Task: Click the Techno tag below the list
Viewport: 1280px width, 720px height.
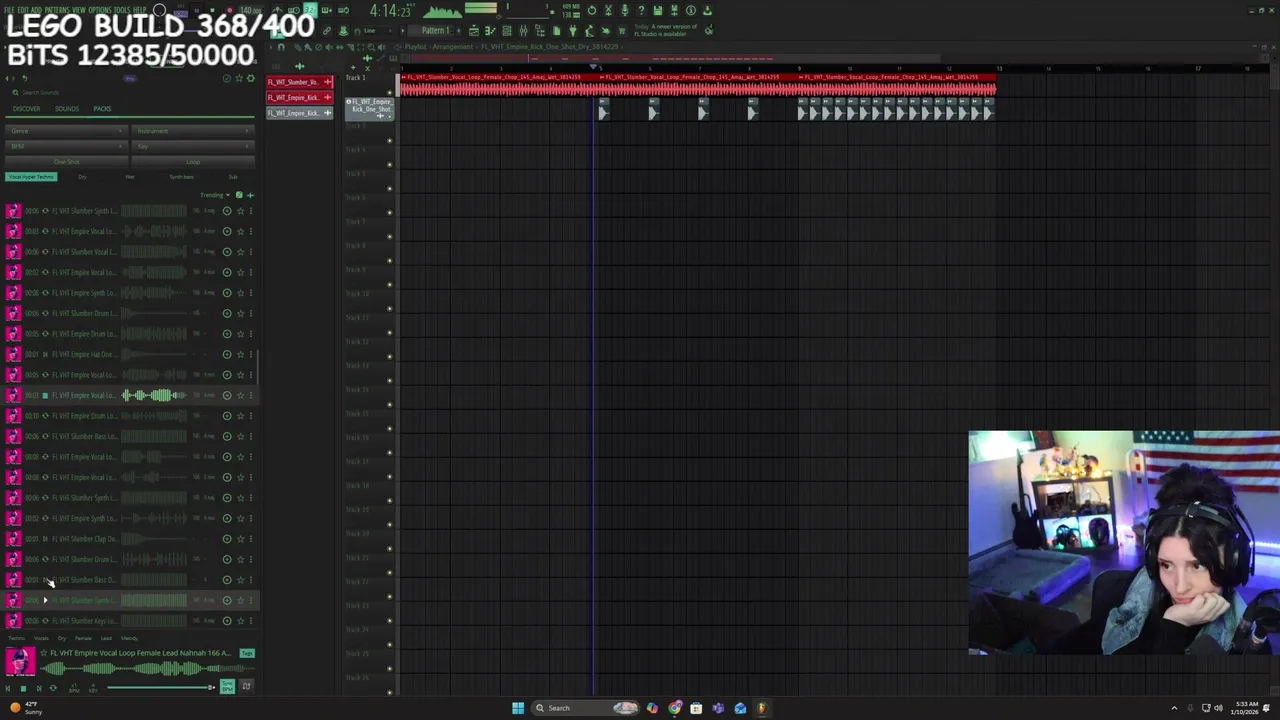Action: tap(15, 638)
